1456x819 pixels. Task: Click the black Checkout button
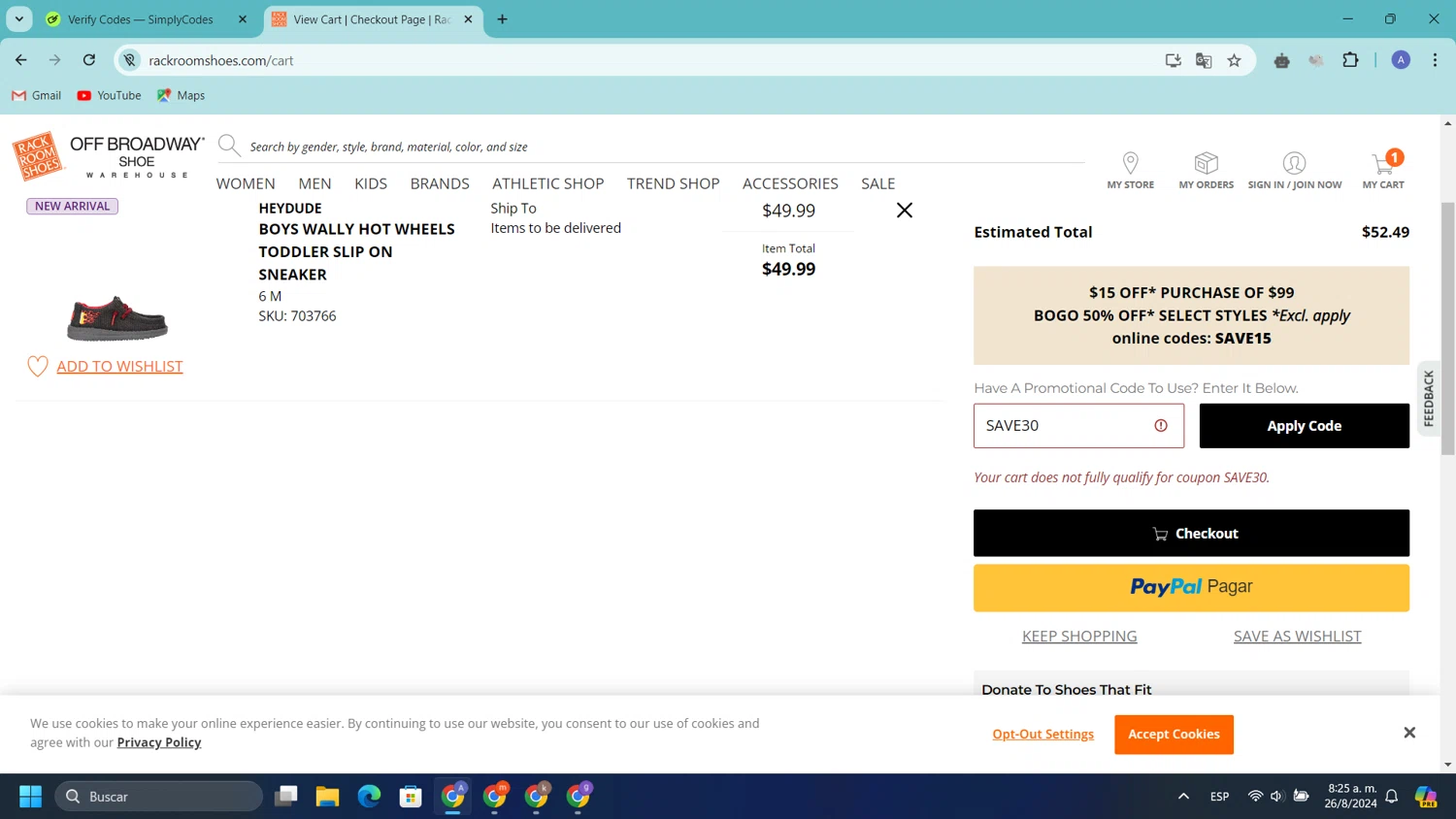point(1191,533)
